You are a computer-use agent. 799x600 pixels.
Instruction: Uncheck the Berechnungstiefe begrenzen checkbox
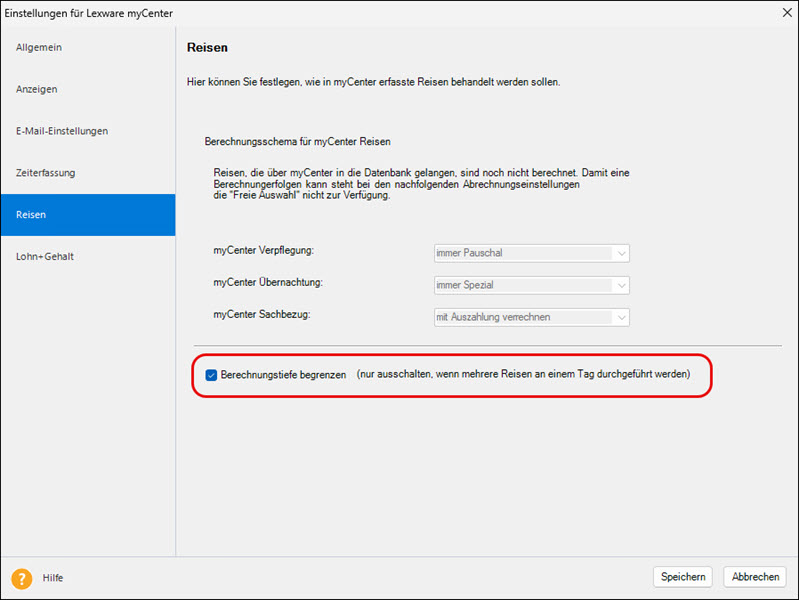[211, 375]
